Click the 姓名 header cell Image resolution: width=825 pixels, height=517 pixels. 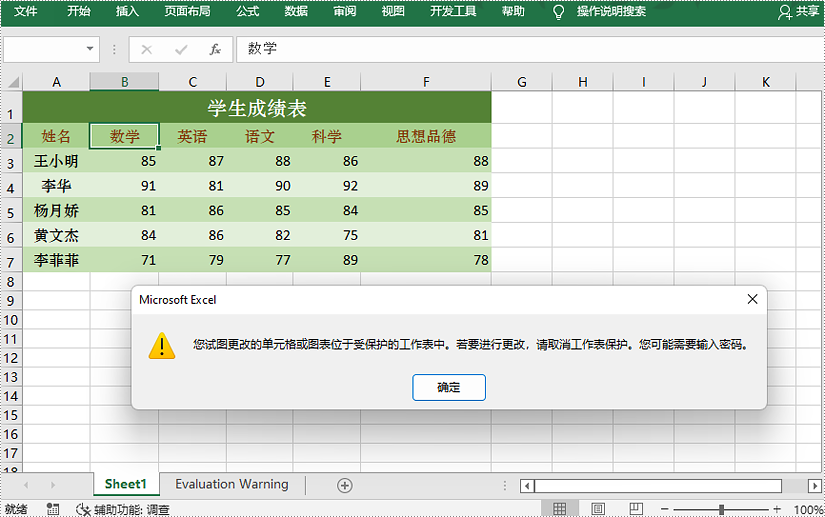(56, 136)
